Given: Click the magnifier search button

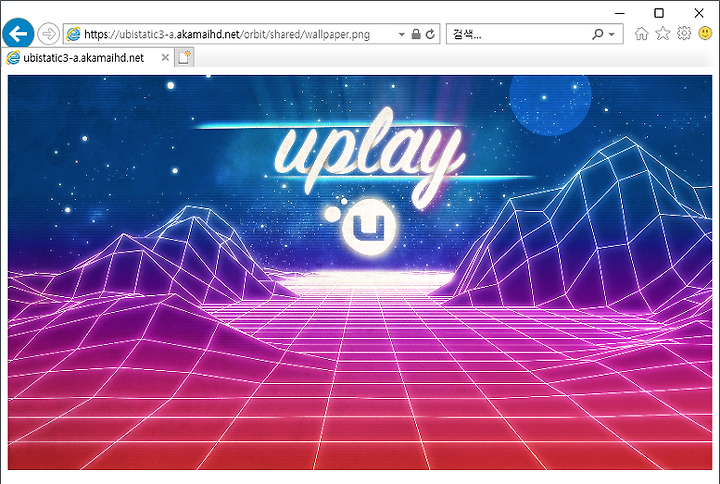Looking at the screenshot, I should click(598, 34).
